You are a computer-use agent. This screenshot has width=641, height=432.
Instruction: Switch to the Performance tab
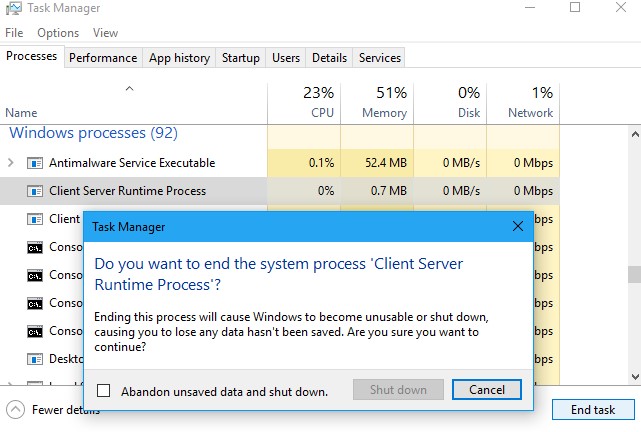[x=103, y=58]
